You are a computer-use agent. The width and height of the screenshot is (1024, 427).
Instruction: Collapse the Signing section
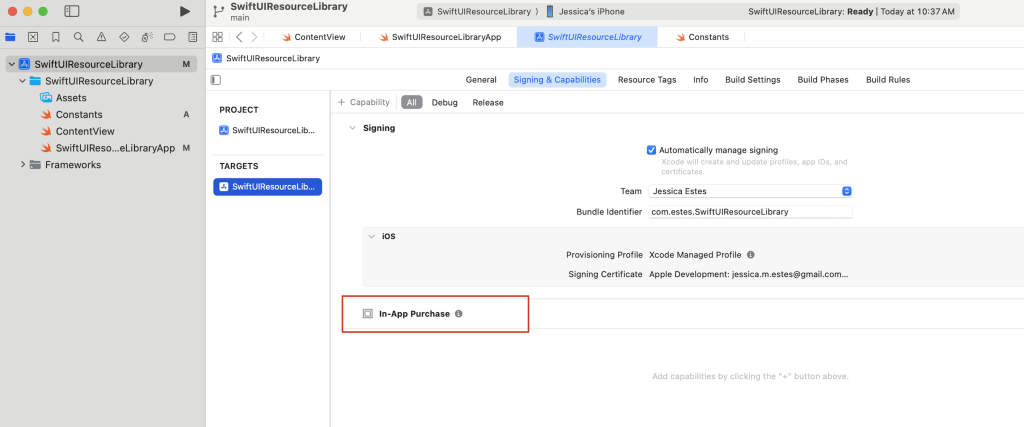click(x=353, y=128)
